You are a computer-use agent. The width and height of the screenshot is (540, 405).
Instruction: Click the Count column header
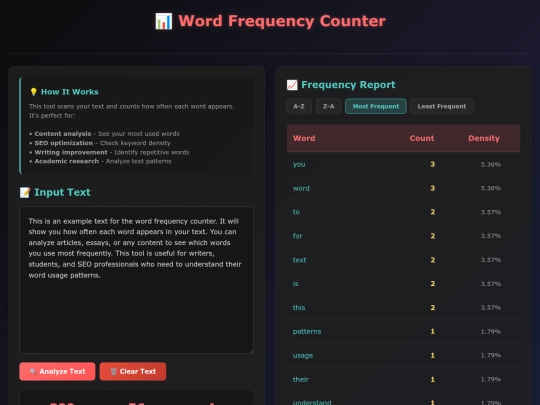(422, 138)
